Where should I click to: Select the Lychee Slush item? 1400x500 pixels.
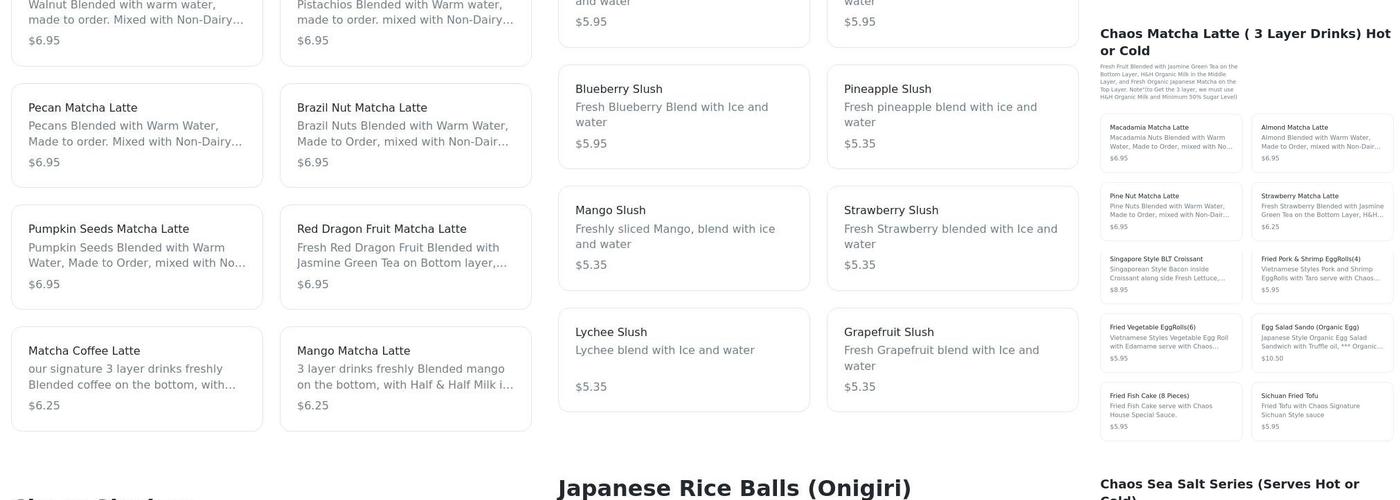(683, 359)
